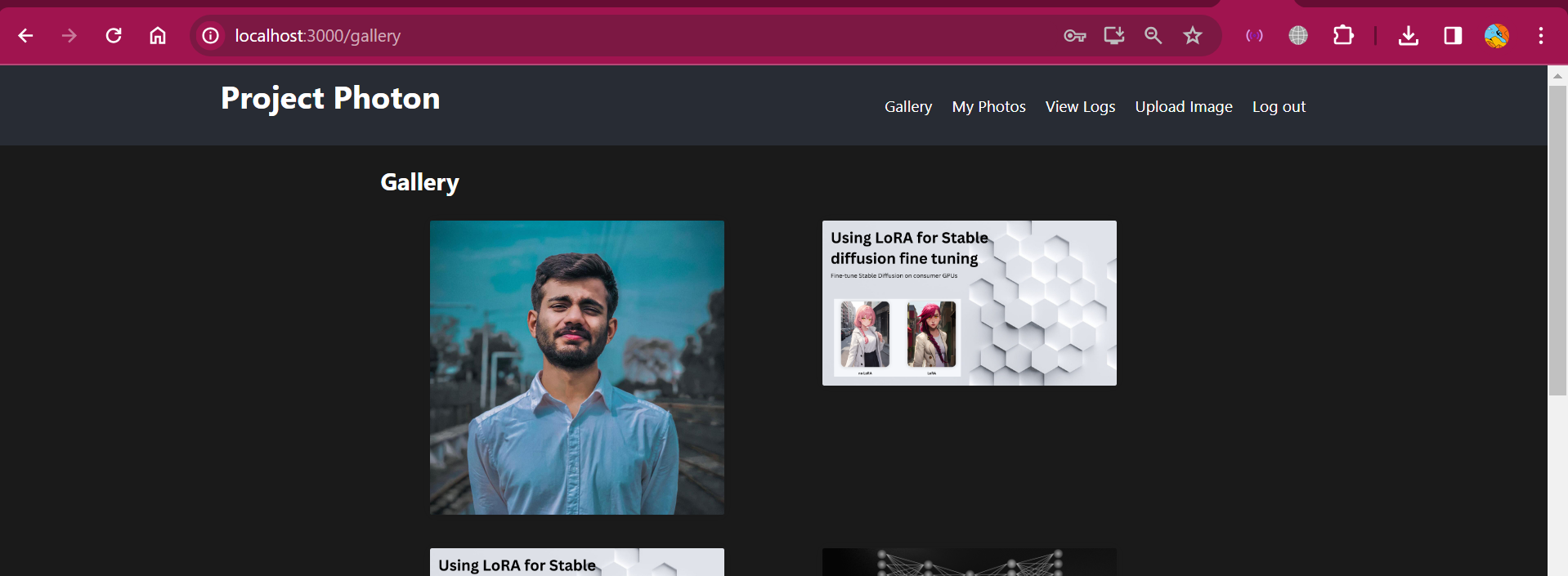Click the browser forward arrow
Image resolution: width=1568 pixels, height=576 pixels.
point(69,36)
